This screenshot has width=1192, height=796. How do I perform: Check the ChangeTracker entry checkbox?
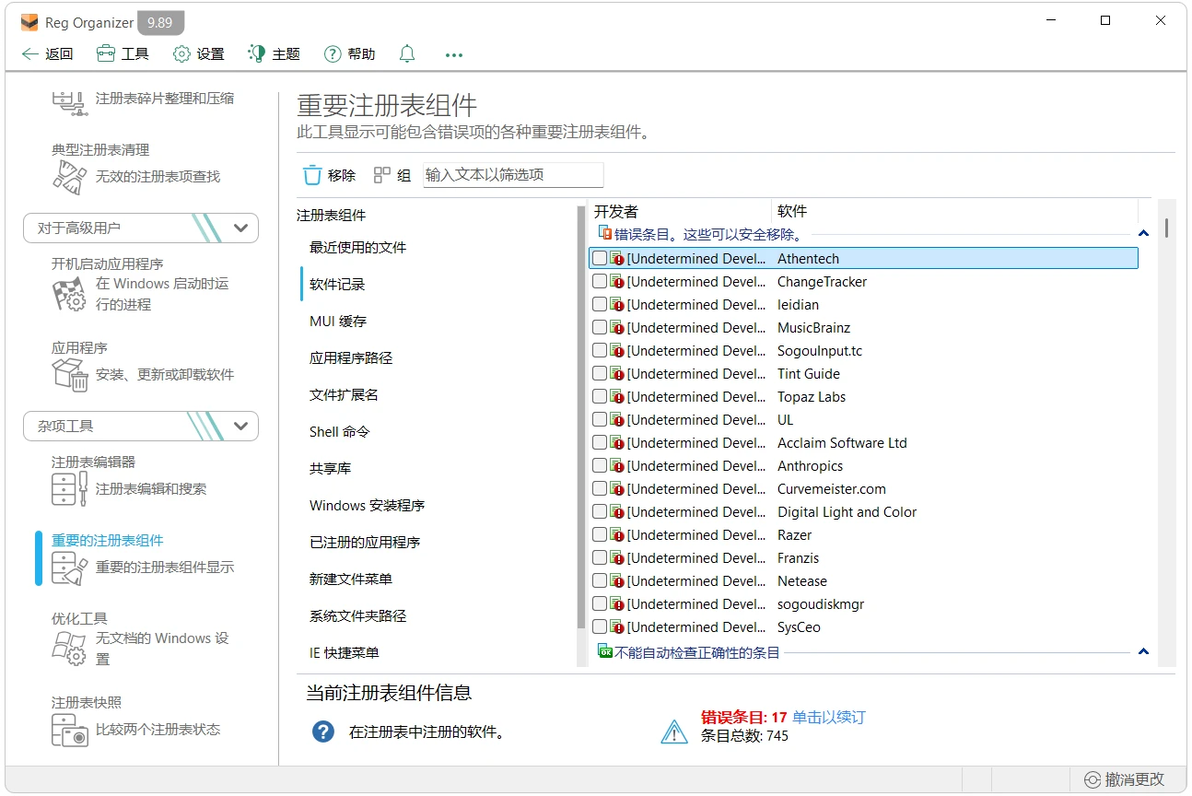pyautogui.click(x=600, y=281)
